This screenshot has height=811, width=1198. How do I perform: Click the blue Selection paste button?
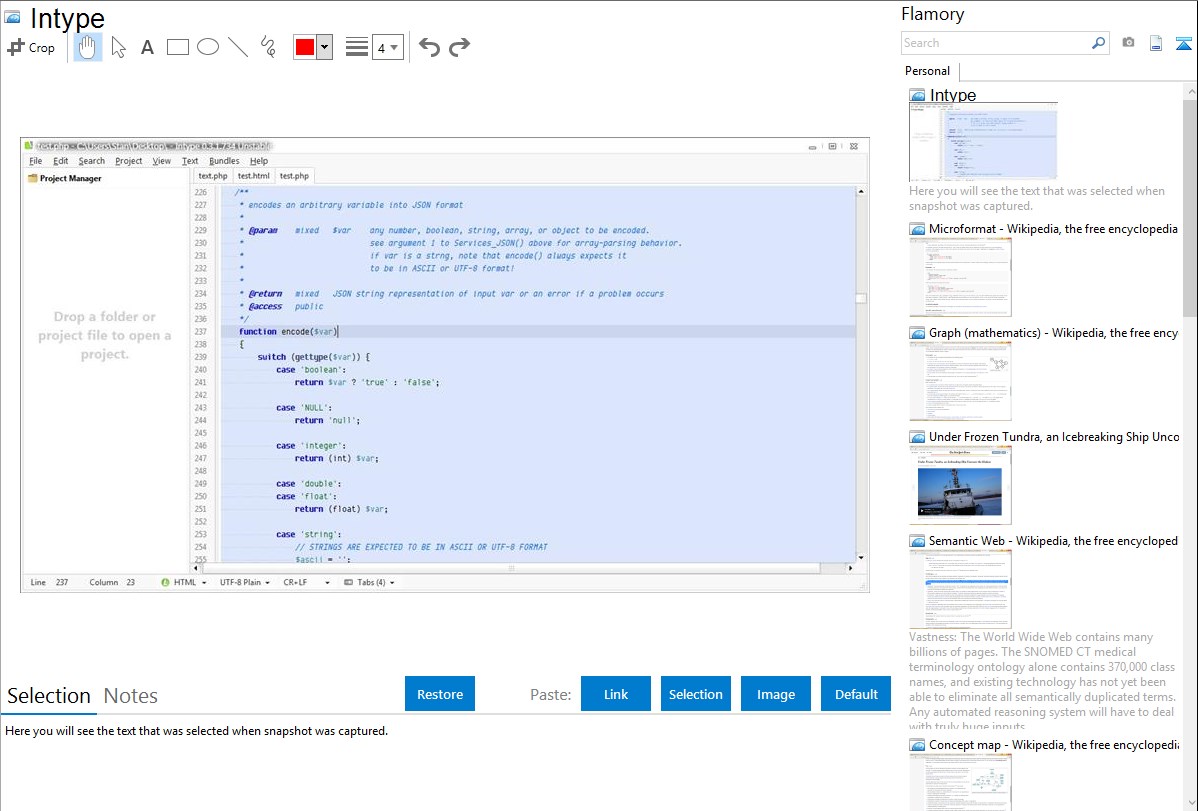[x=696, y=694]
